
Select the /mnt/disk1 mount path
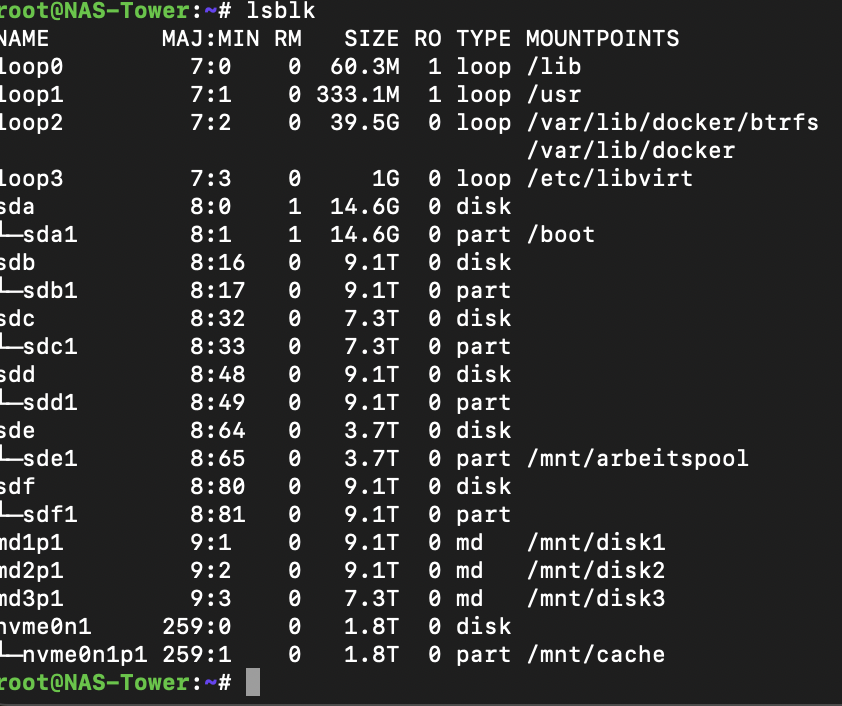tap(596, 542)
